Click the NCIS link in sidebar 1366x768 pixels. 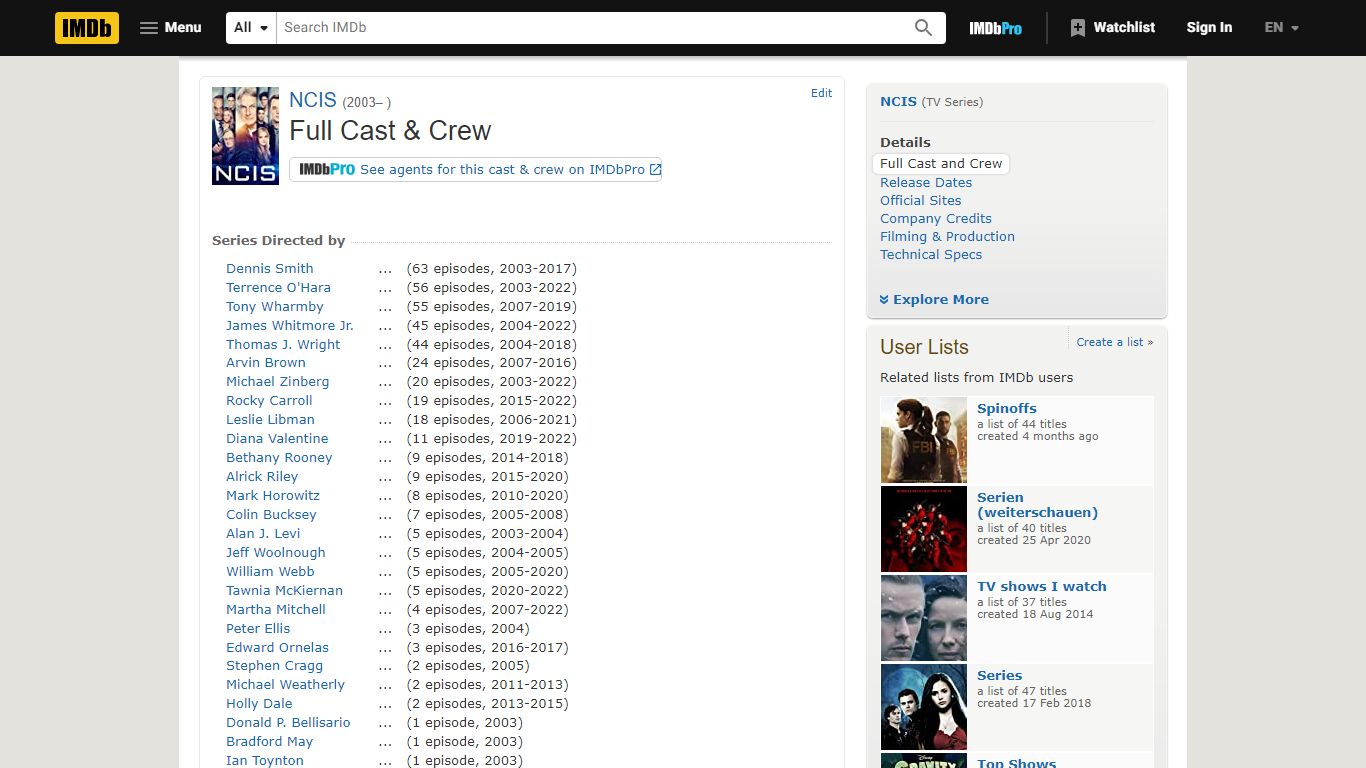tap(898, 101)
